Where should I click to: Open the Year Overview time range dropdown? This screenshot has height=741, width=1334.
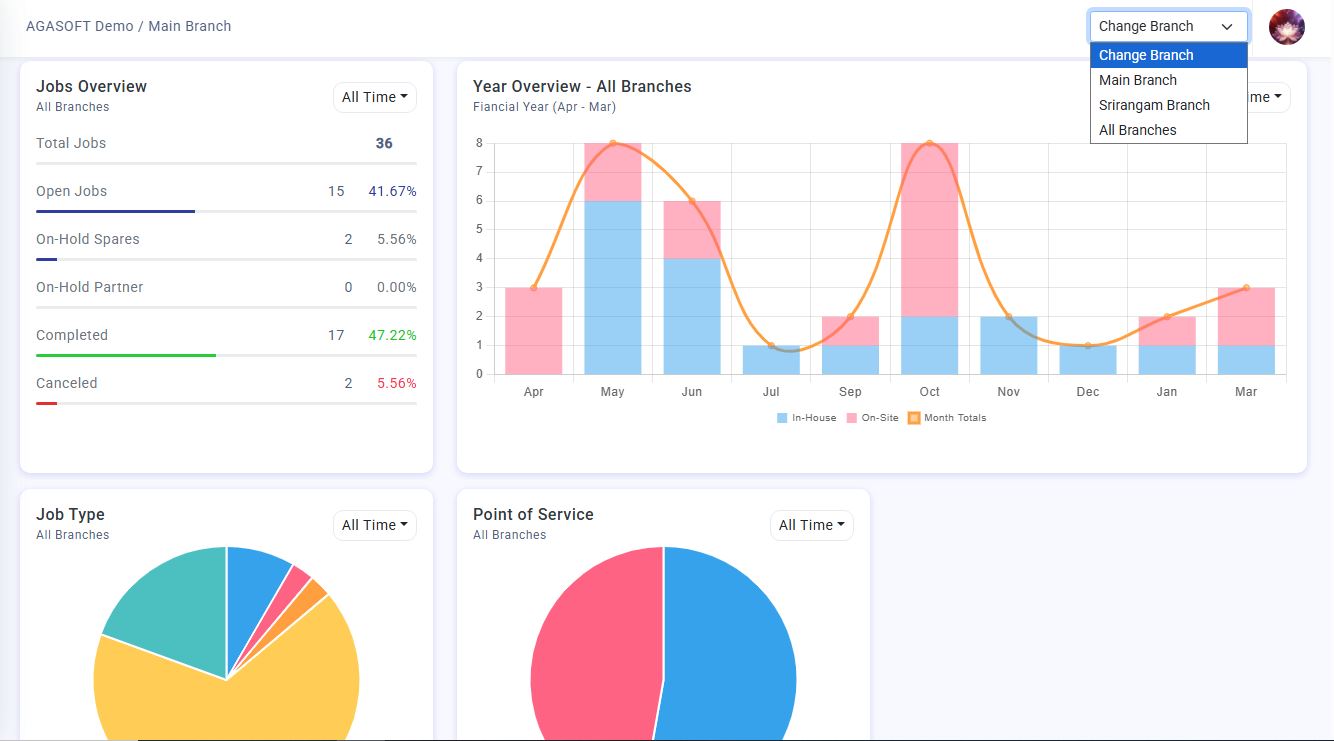[1268, 97]
